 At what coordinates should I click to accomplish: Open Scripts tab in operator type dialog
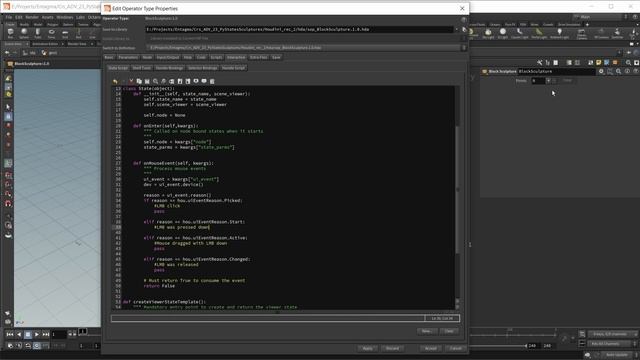pyautogui.click(x=216, y=58)
